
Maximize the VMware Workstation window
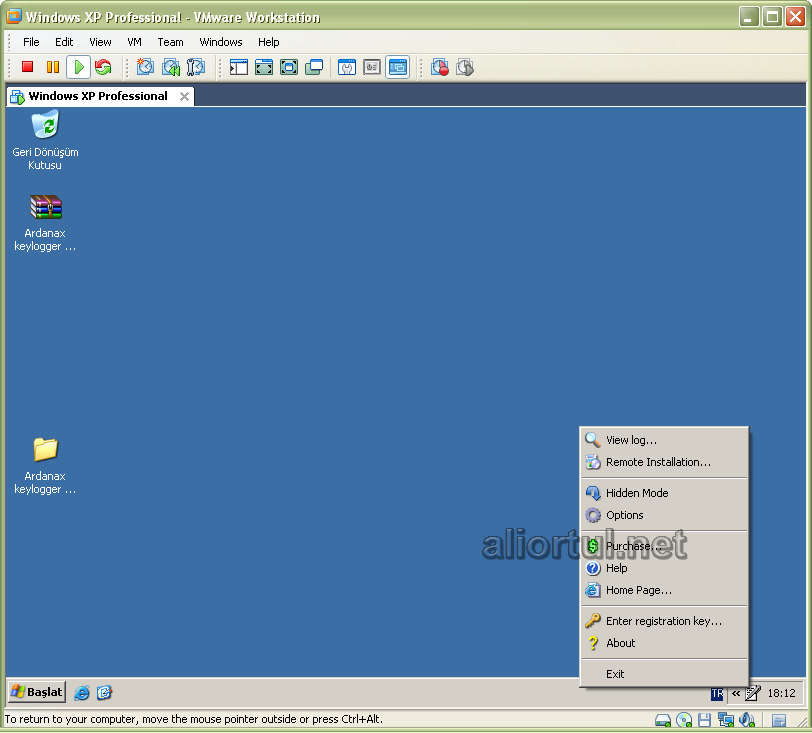772,17
